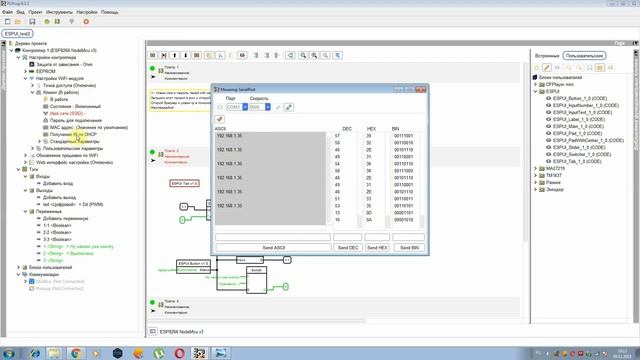Click the eye icon of ESPUI_Main_1_0 block
The height and width of the screenshot is (360, 640).
pyautogui.click(x=549, y=126)
